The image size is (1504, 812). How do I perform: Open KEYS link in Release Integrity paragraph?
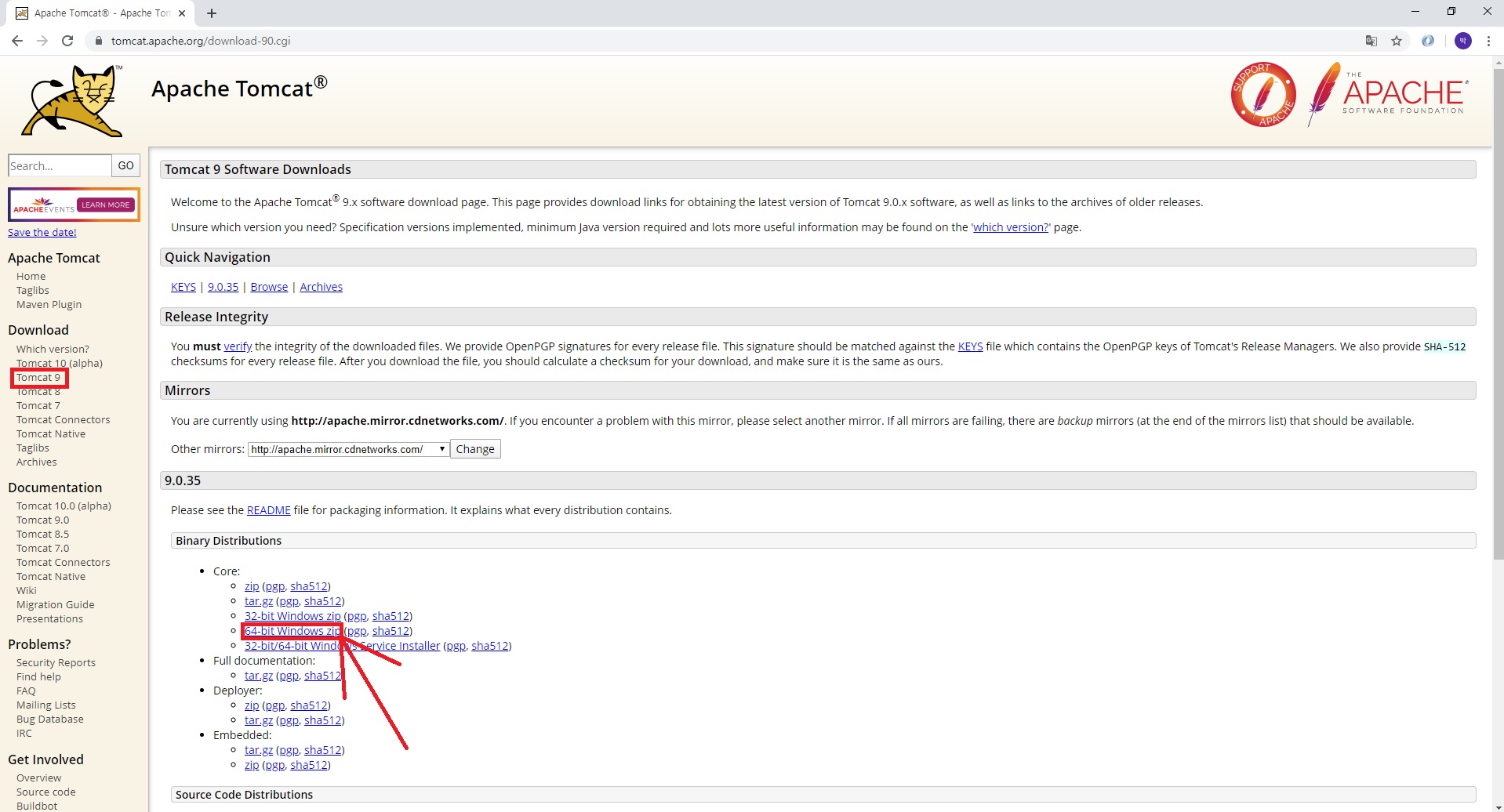970,346
